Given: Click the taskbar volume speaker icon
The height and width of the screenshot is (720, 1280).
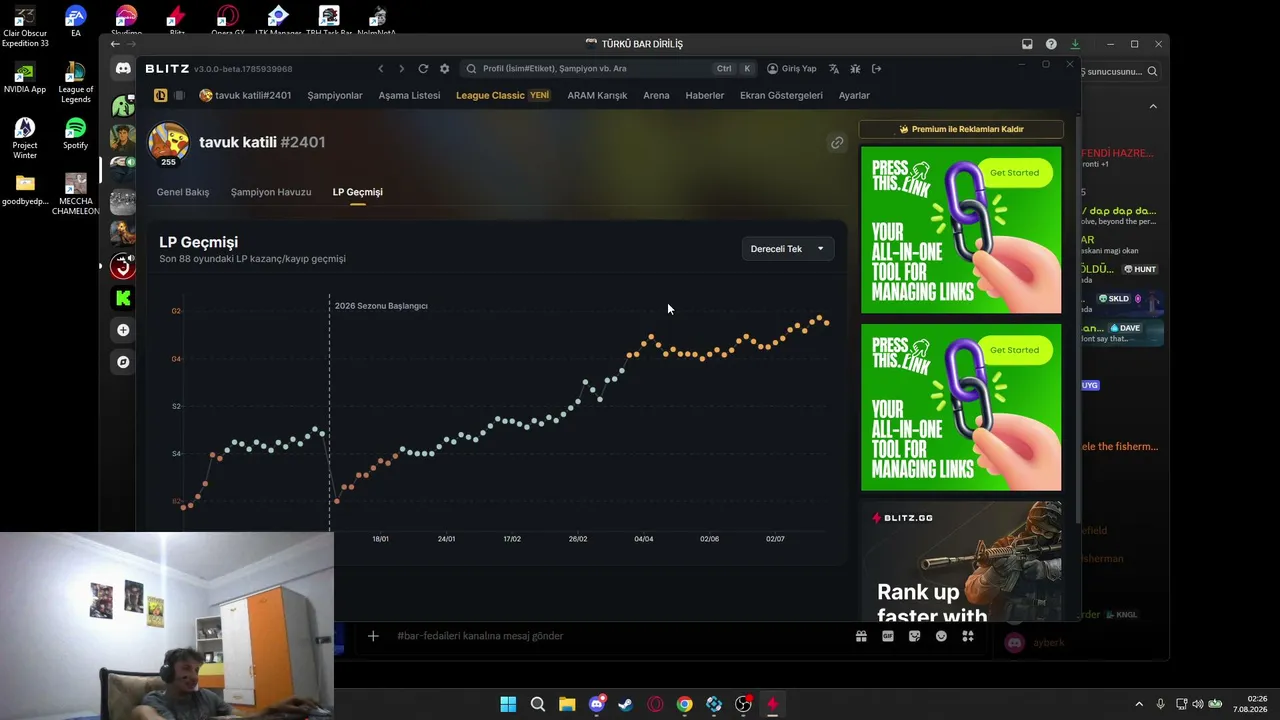Looking at the screenshot, I should (x=1198, y=704).
